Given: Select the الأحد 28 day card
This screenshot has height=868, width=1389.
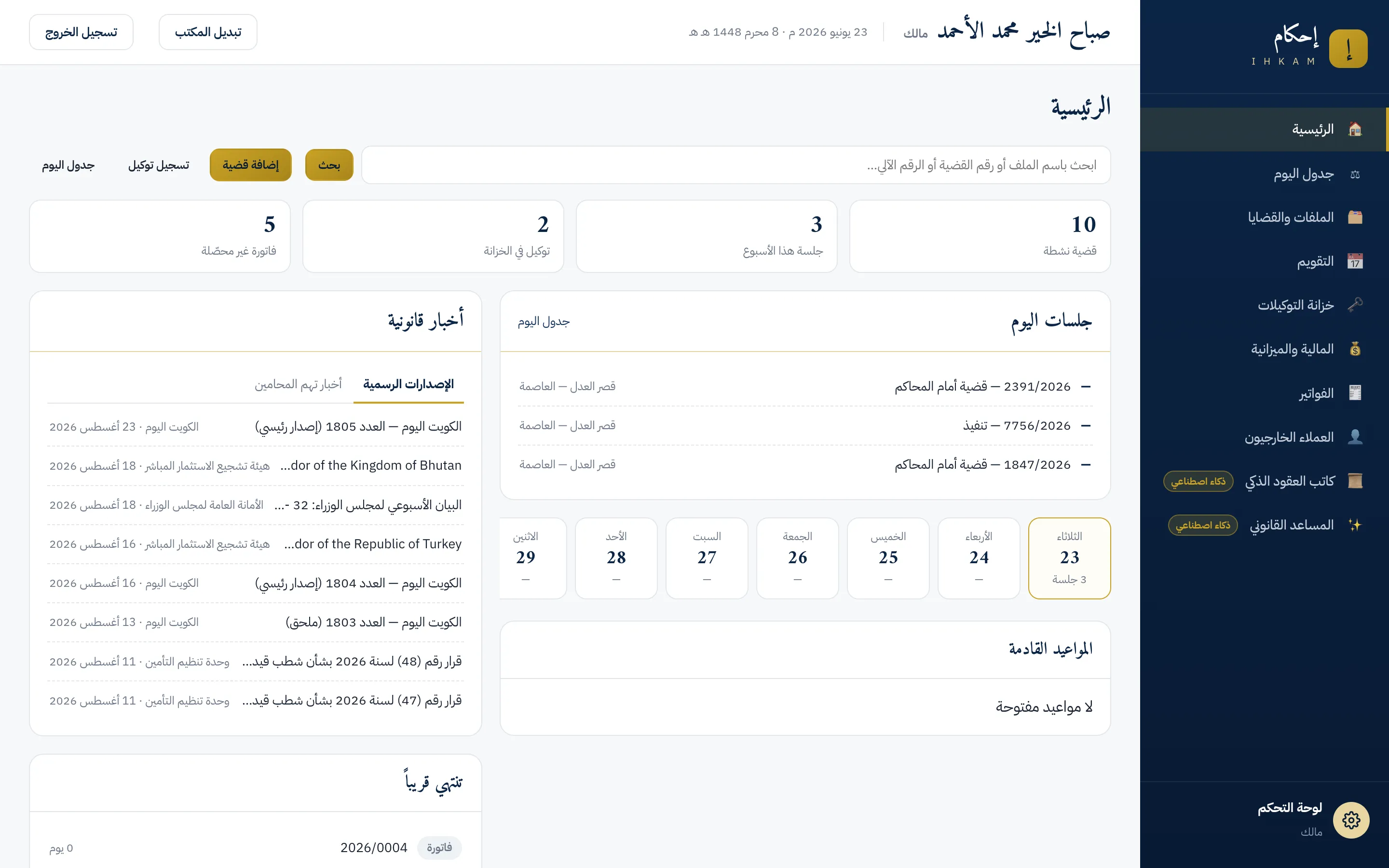Looking at the screenshot, I should [x=616, y=558].
